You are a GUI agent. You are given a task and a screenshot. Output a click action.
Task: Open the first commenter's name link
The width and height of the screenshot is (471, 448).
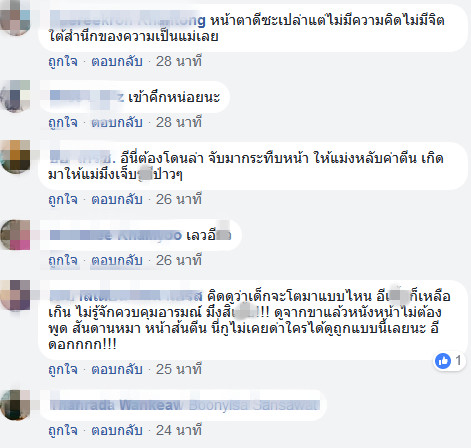click(x=128, y=20)
